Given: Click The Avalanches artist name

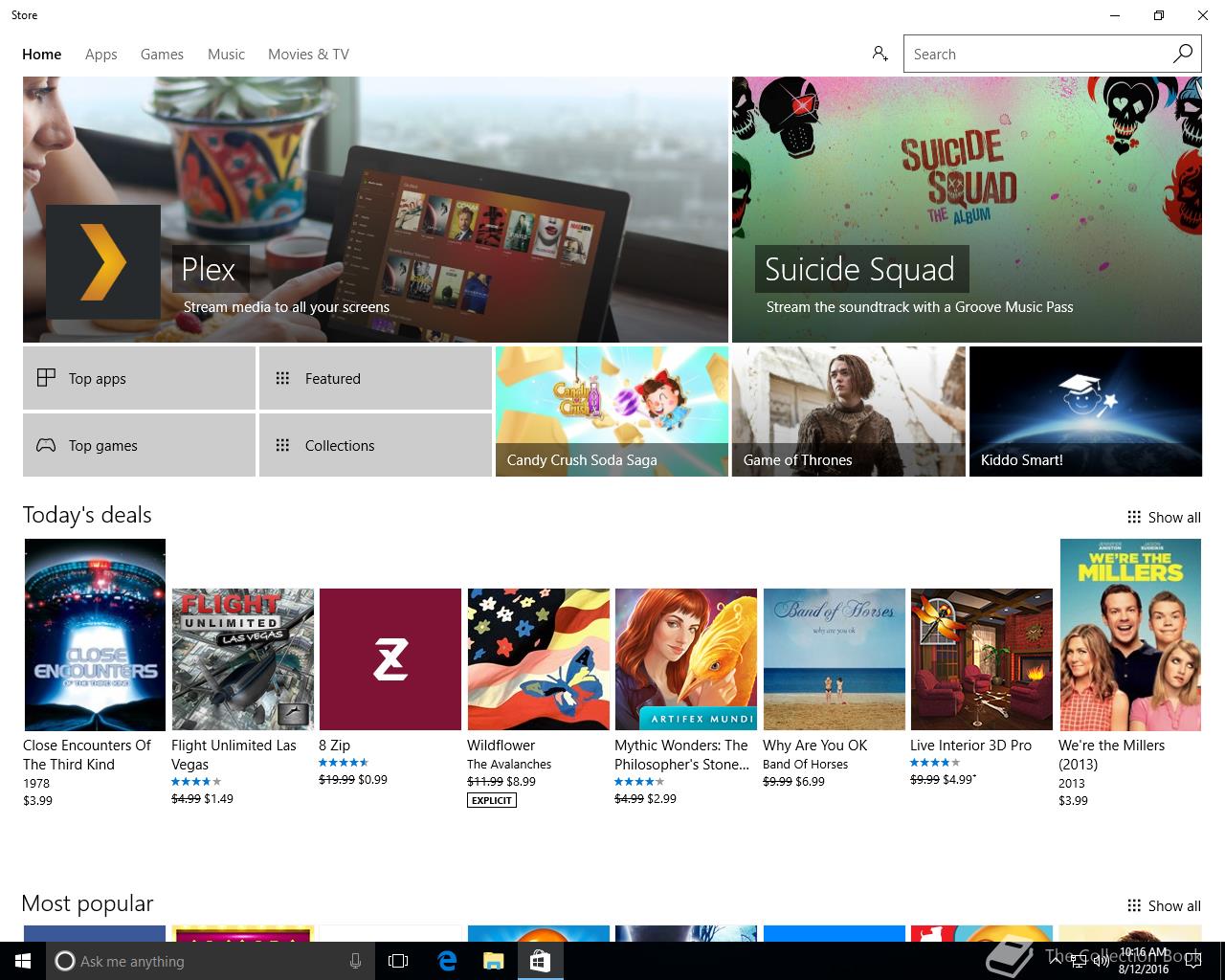Looking at the screenshot, I should [509, 764].
